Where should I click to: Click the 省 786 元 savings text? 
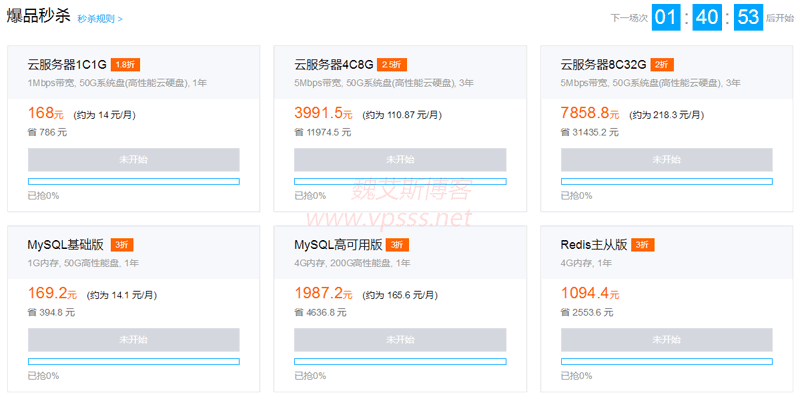click(x=47, y=133)
